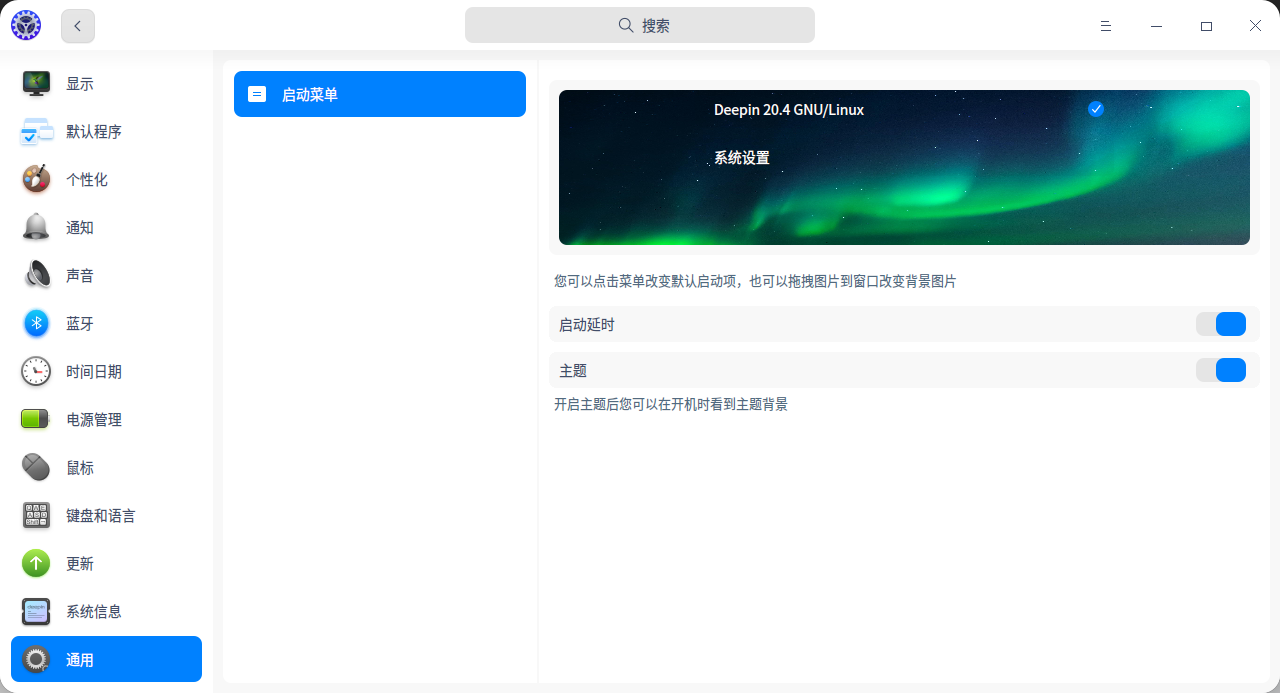Click the aurora boot background preview

coord(904,167)
